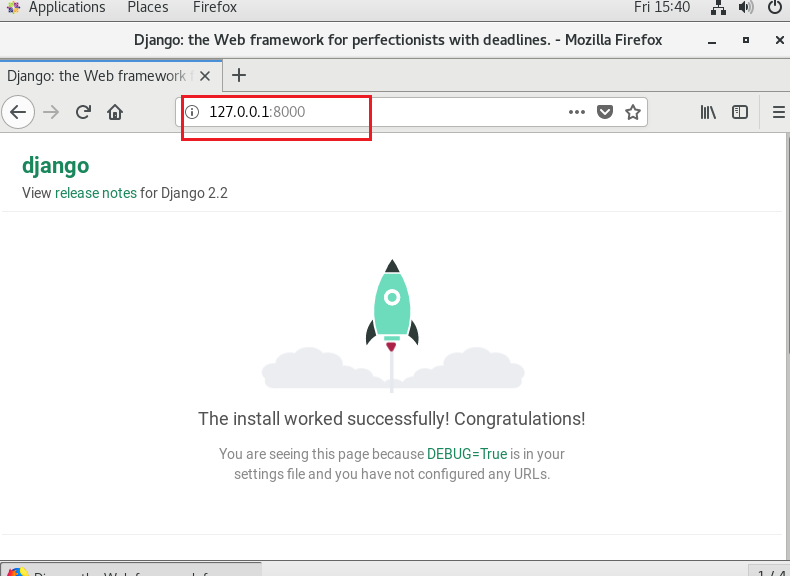
Task: Toggle the sidebar icon
Action: (x=740, y=112)
